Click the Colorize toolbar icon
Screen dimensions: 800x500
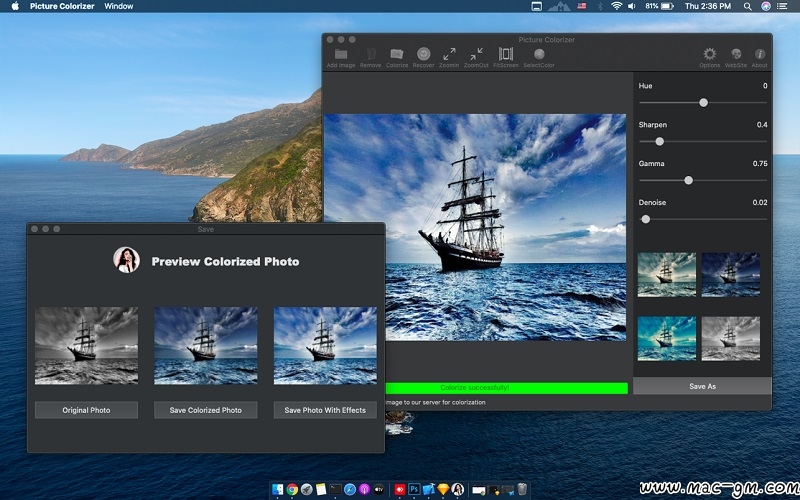point(396,54)
